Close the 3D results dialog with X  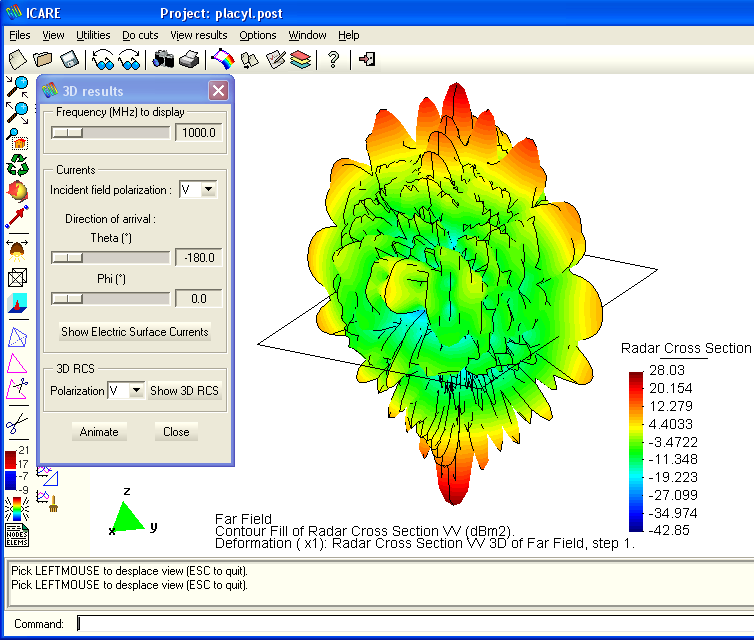click(218, 90)
